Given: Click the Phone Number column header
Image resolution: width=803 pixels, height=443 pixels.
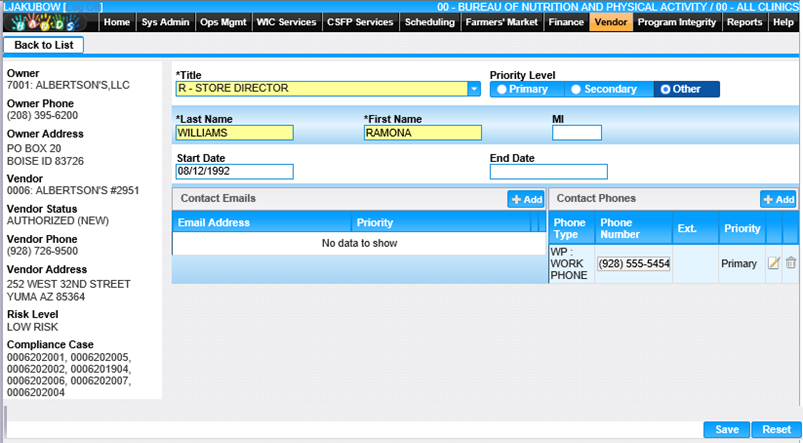Looking at the screenshot, I should pyautogui.click(x=633, y=228).
